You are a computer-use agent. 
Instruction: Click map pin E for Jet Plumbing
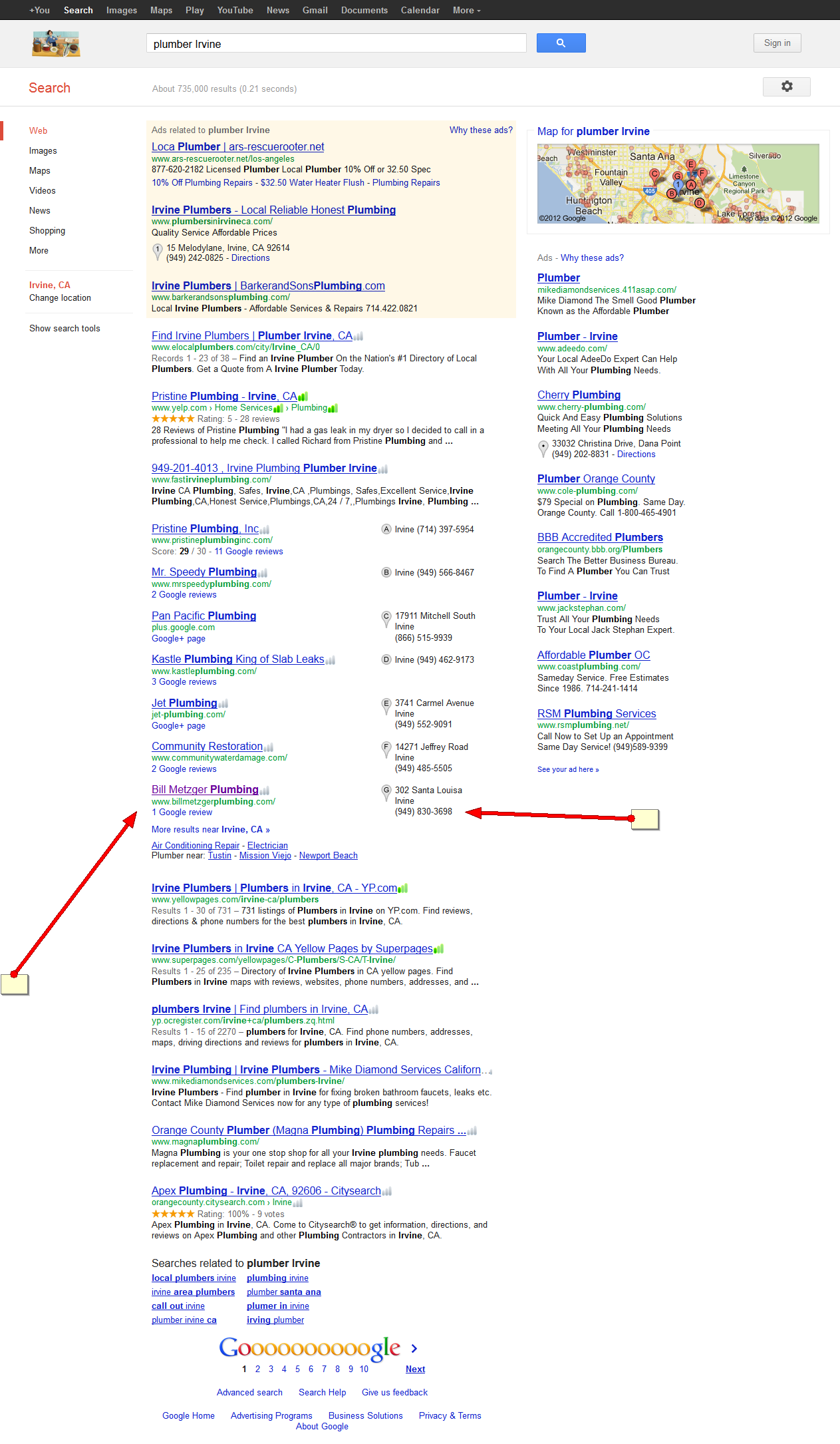point(386,706)
